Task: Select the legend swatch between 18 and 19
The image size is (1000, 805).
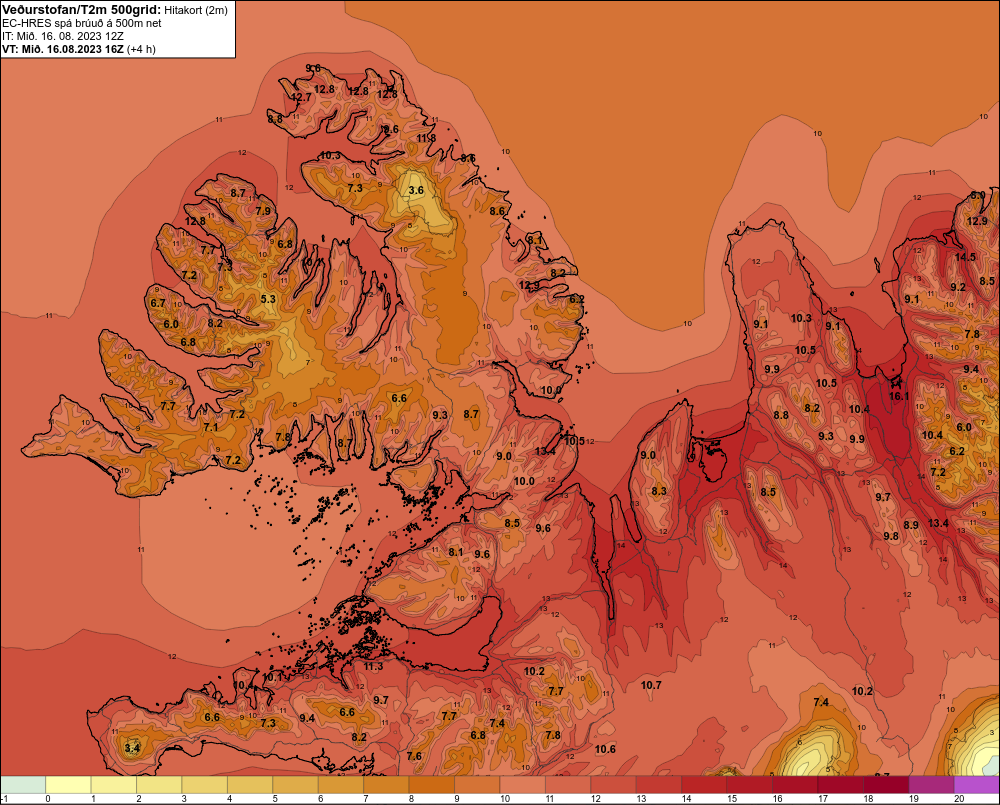Action: tap(886, 784)
